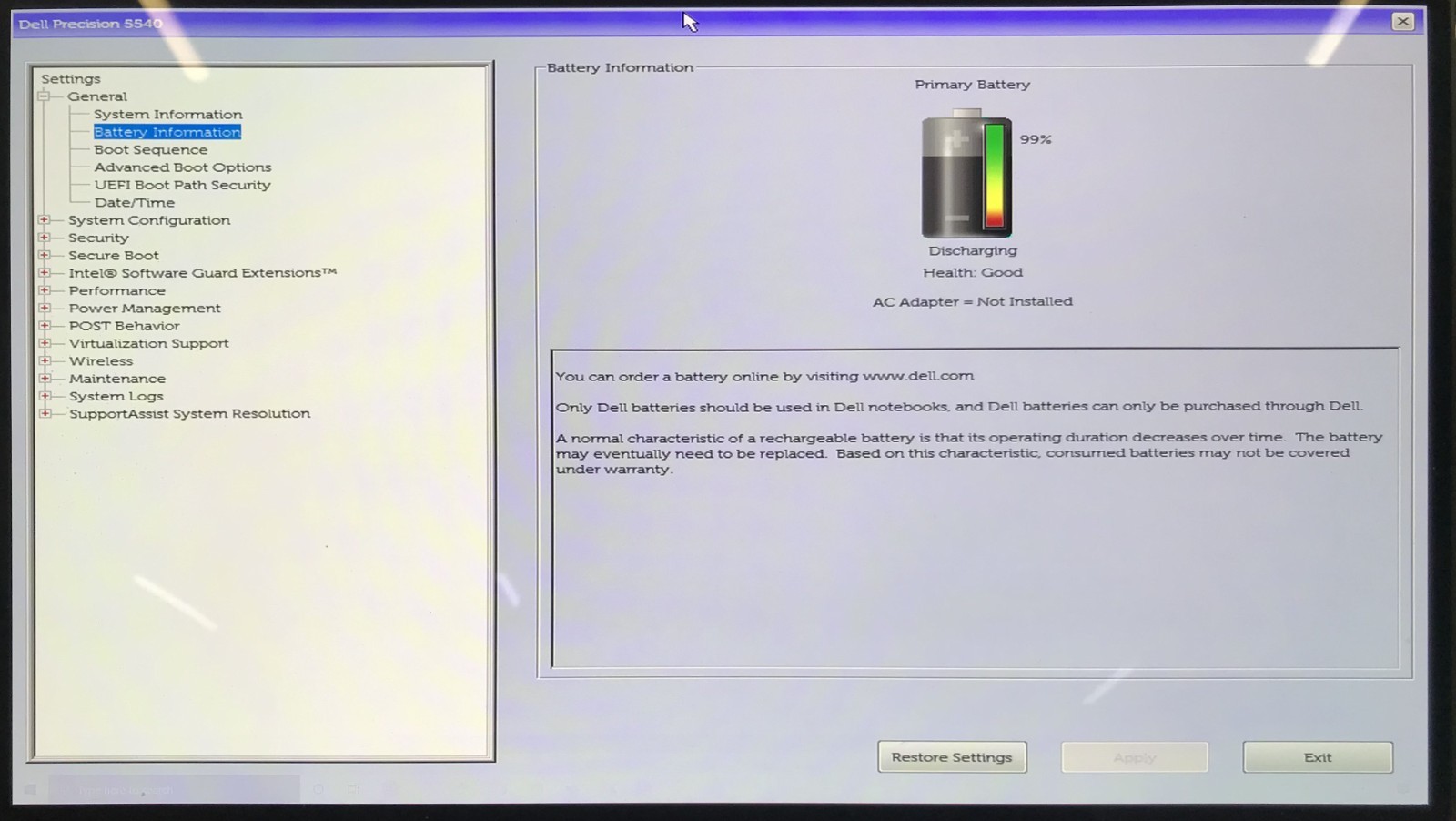1456x821 pixels.
Task: Expand Intel Software Guard Extensions node
Action: click(x=44, y=273)
